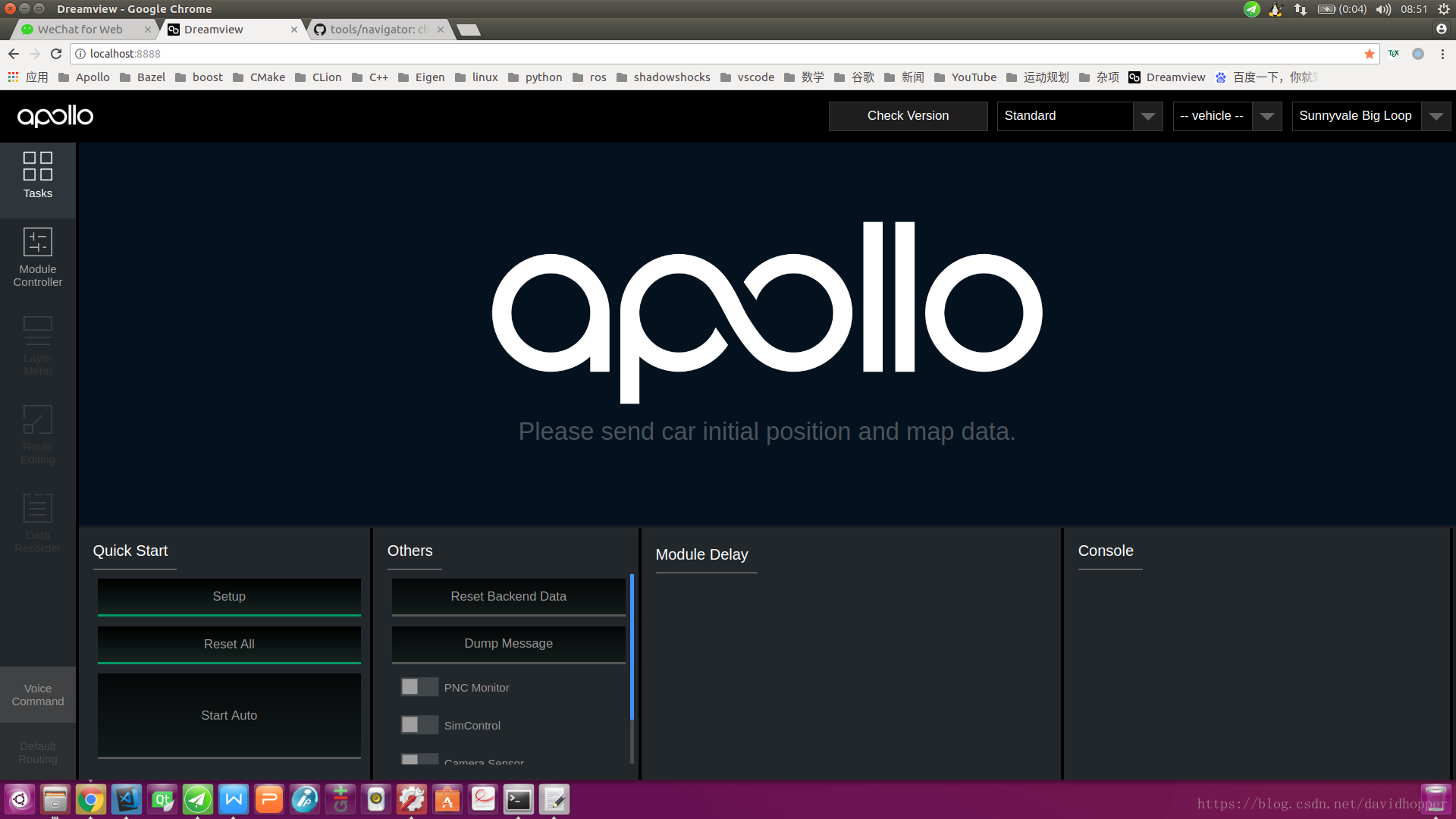Open the Tasks sidebar panel
Screen dimensions: 1456x819
point(38,175)
